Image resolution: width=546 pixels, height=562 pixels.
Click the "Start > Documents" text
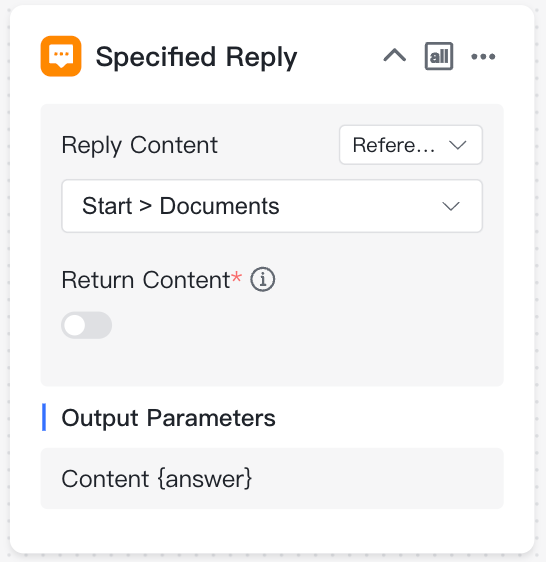[x=181, y=206]
